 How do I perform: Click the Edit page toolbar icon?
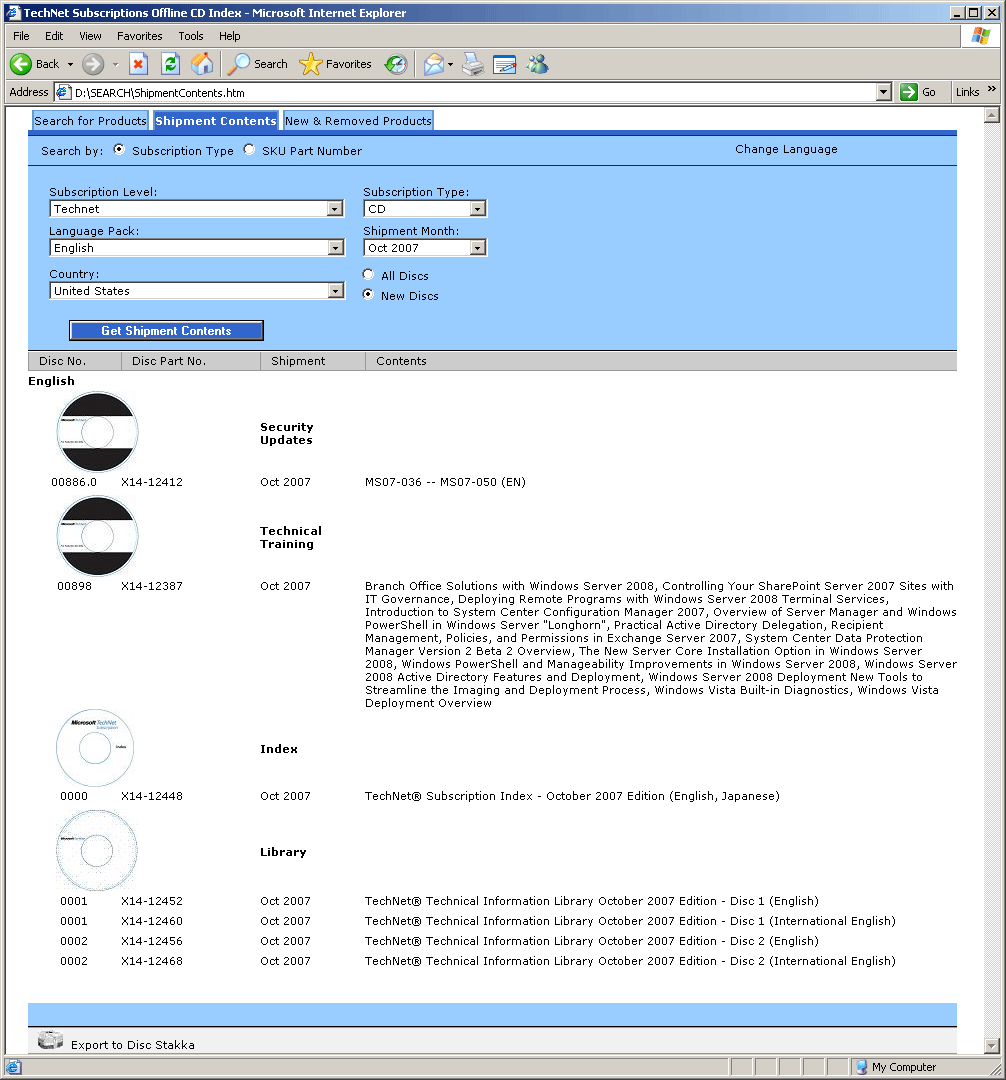(505, 64)
